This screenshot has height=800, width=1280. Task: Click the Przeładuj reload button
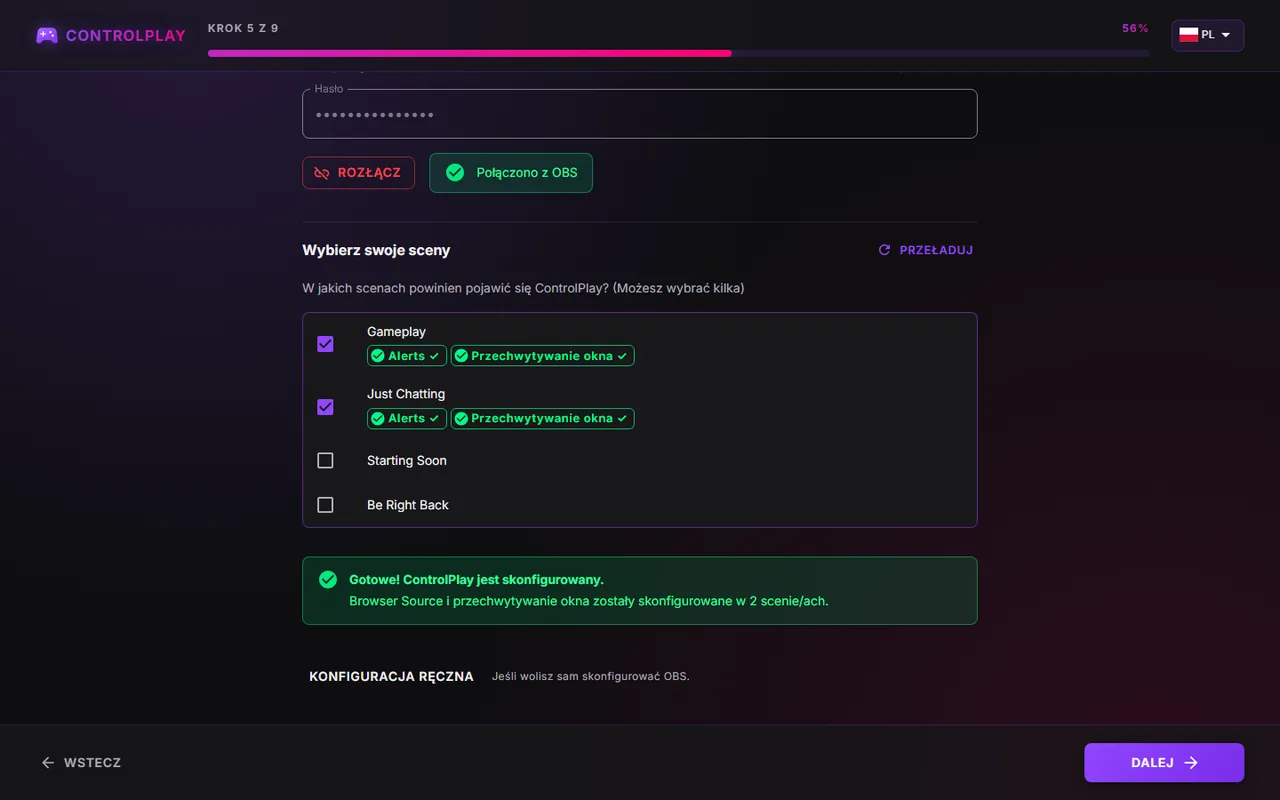click(x=925, y=250)
